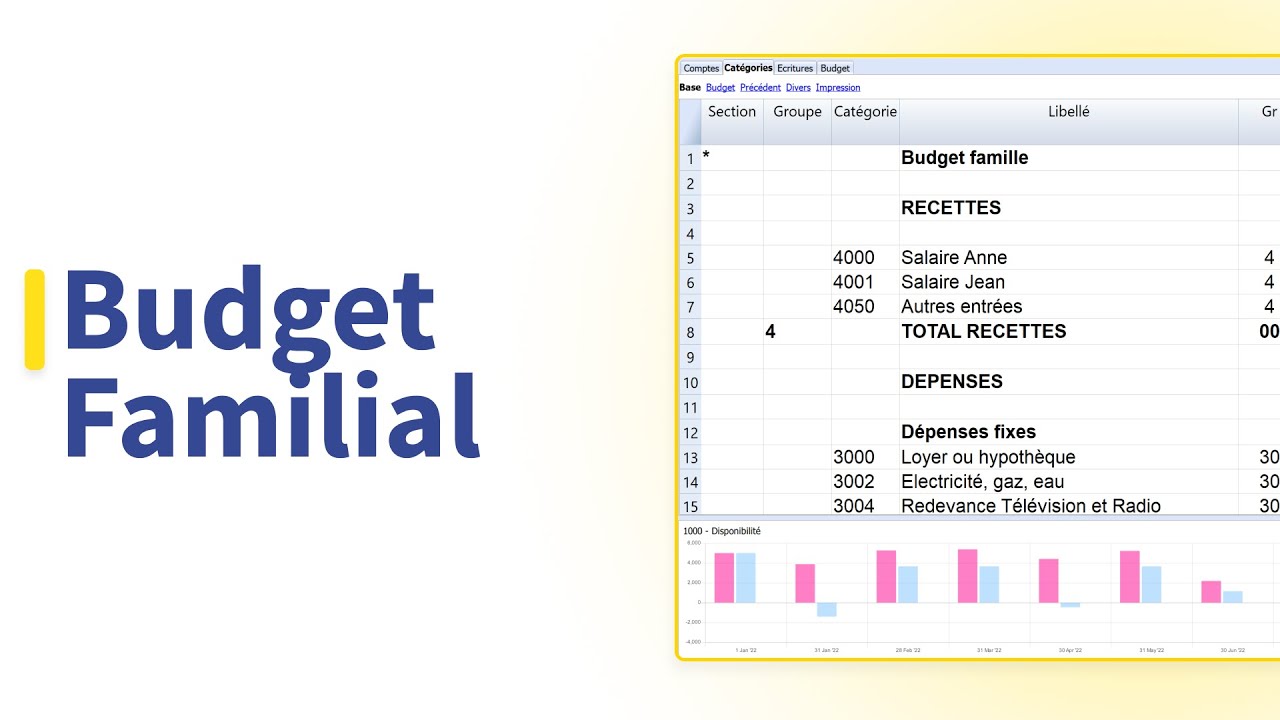Click the pink bar for 30 Jun '22

tap(1211, 592)
